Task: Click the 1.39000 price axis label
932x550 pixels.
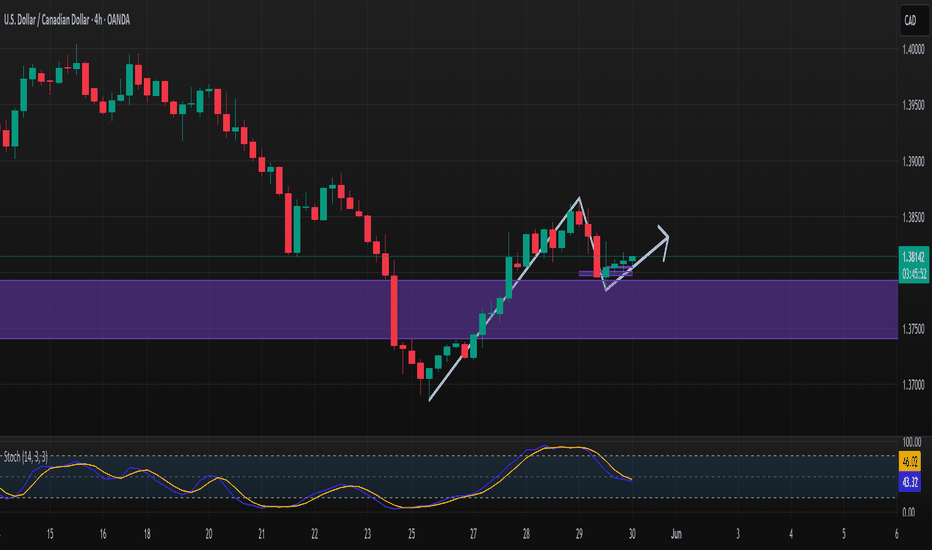Action: 914,161
